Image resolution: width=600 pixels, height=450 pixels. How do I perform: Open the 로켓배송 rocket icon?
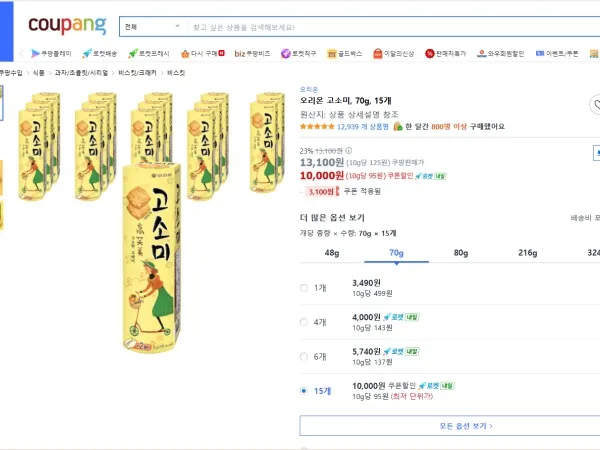[87, 53]
